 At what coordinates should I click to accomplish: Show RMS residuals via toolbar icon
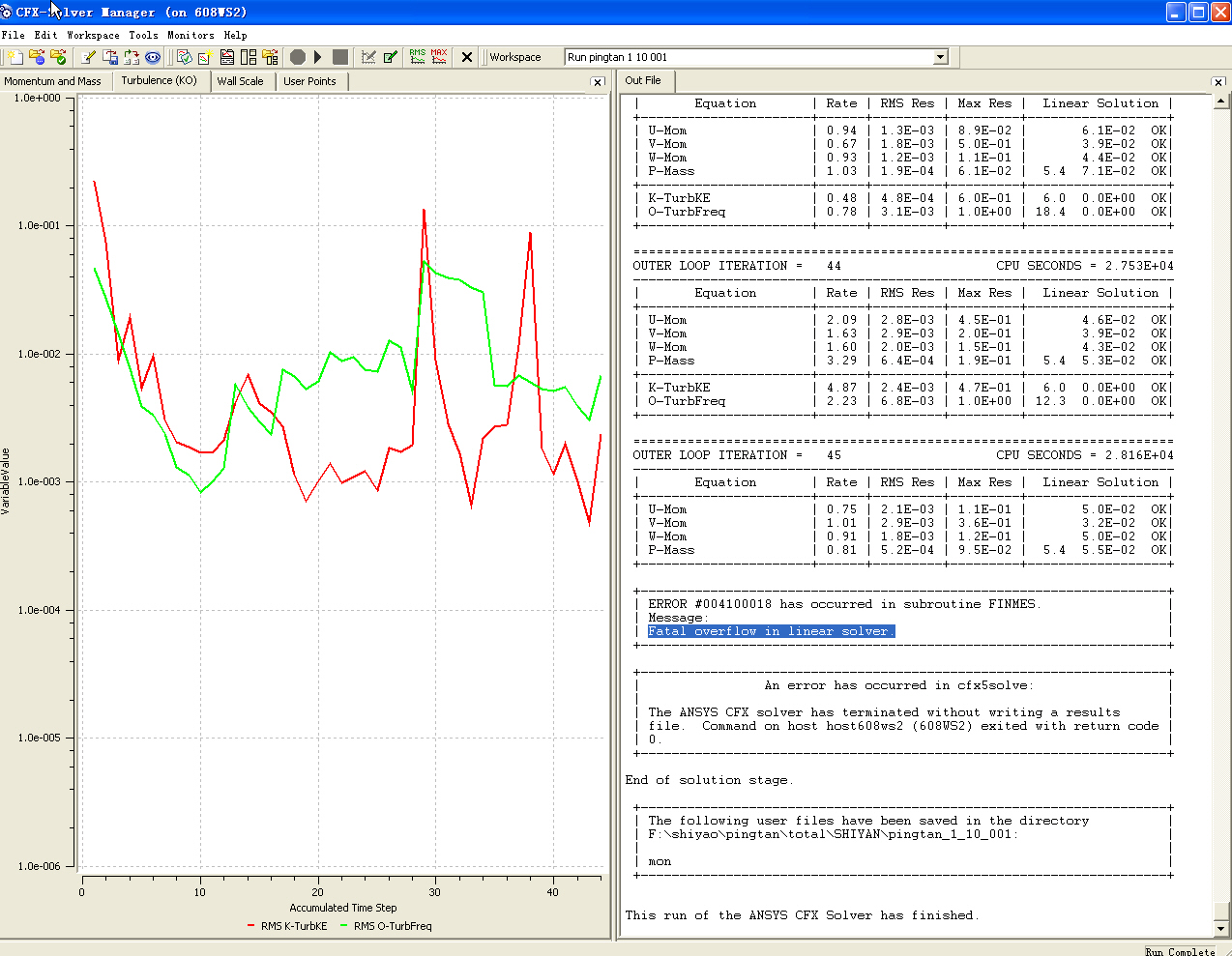pos(417,57)
